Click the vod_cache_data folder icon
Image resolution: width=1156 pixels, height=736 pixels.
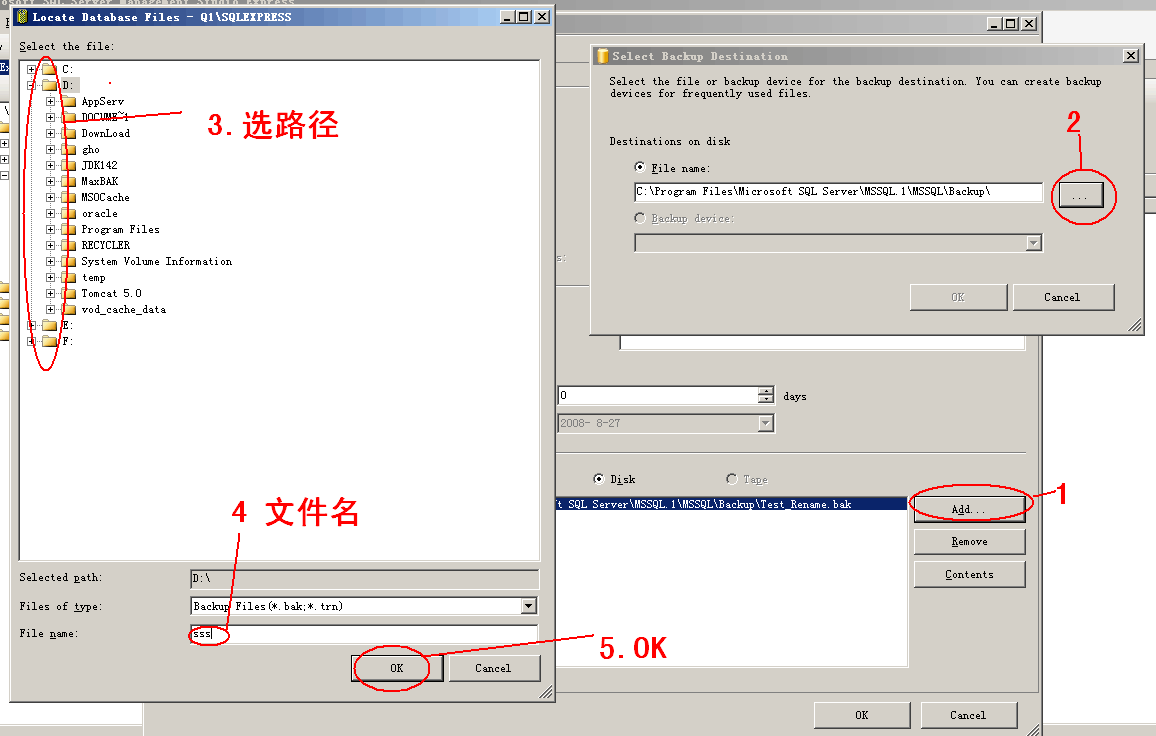[x=69, y=310]
